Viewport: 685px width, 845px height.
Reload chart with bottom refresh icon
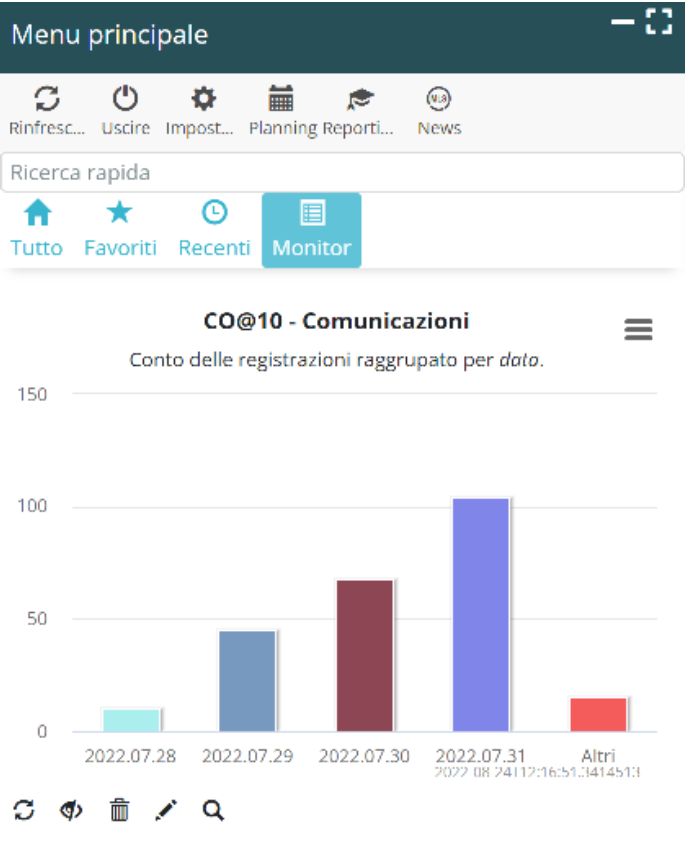click(25, 810)
